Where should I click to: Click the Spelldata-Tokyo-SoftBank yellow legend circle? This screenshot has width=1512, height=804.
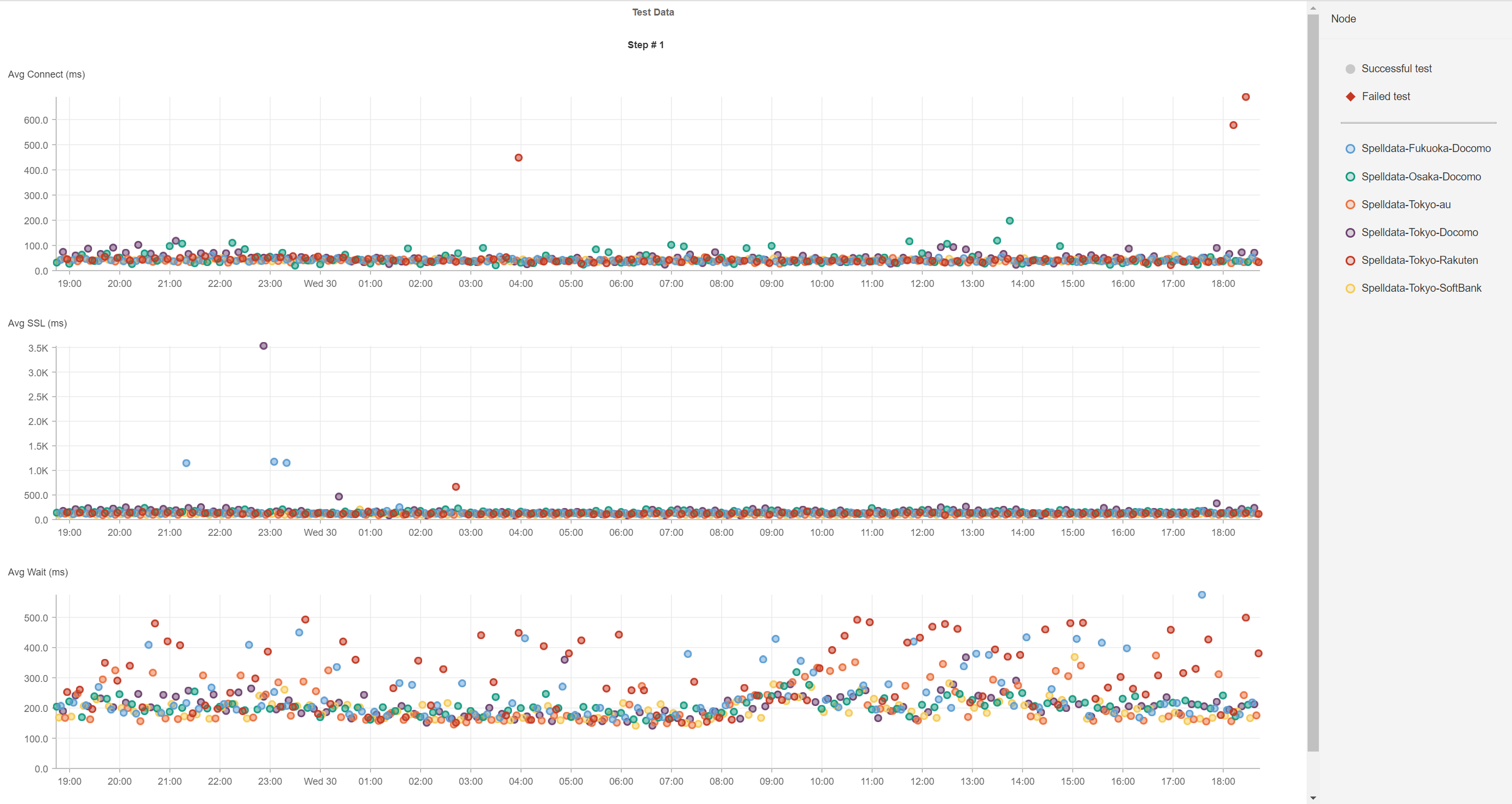point(1350,289)
